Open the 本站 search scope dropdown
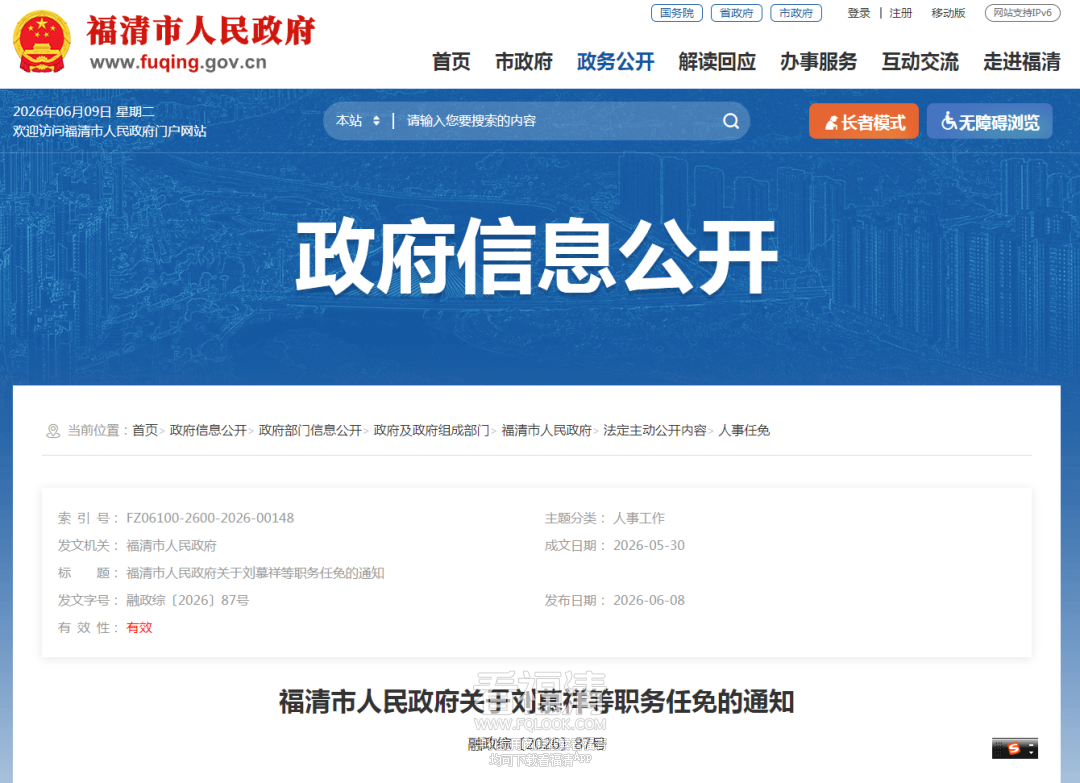This screenshot has width=1080, height=783. [x=357, y=121]
